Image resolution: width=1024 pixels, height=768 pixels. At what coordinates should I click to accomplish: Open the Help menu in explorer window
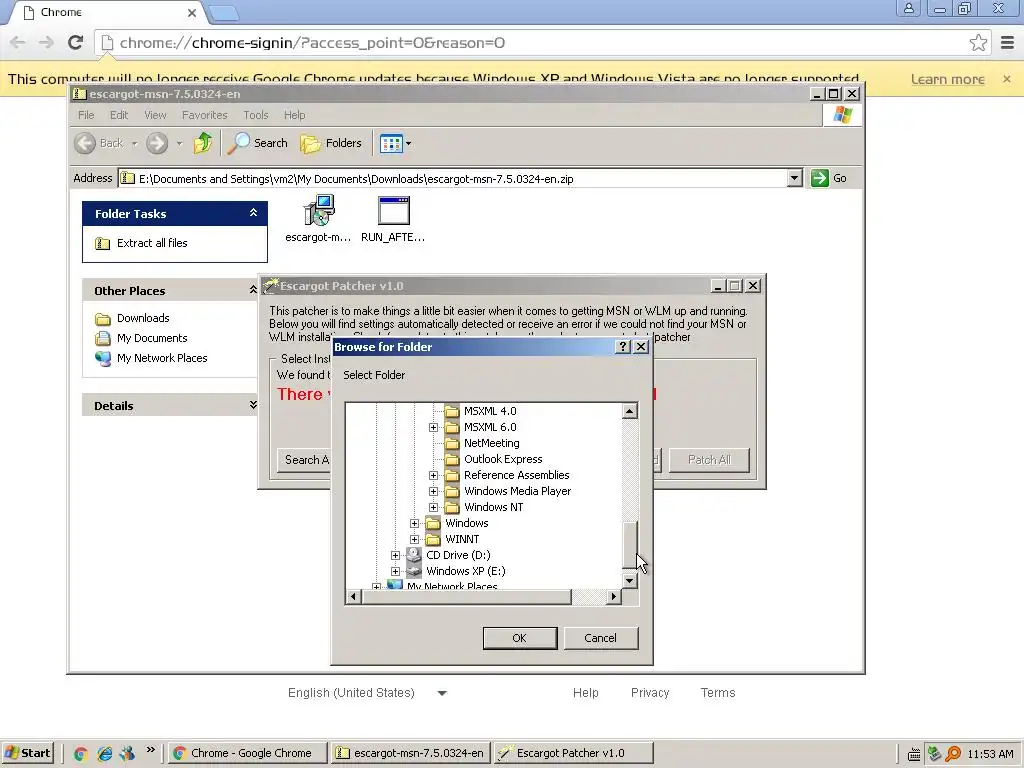295,115
